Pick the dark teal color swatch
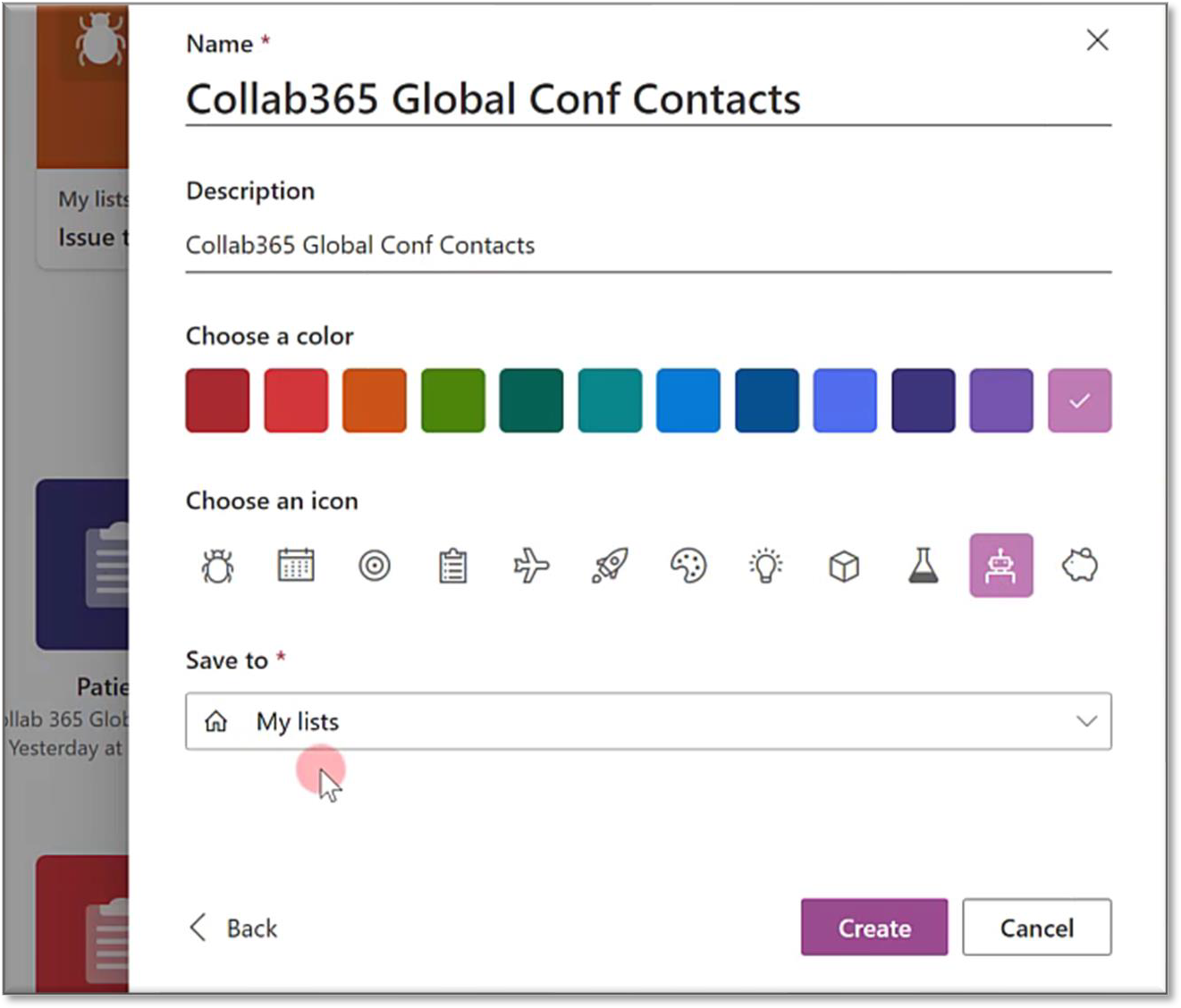The image size is (1181, 1008). click(531, 400)
